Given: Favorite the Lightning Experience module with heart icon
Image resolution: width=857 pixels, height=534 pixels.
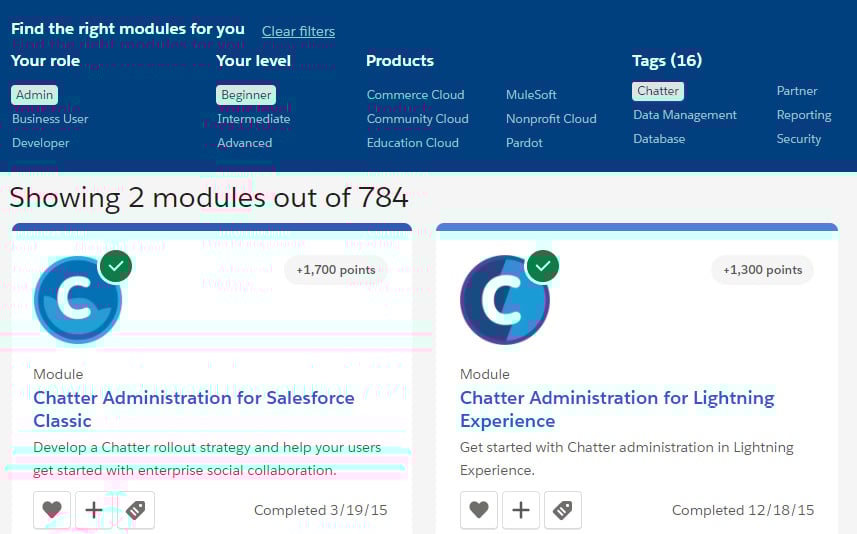Looking at the screenshot, I should coord(479,510).
